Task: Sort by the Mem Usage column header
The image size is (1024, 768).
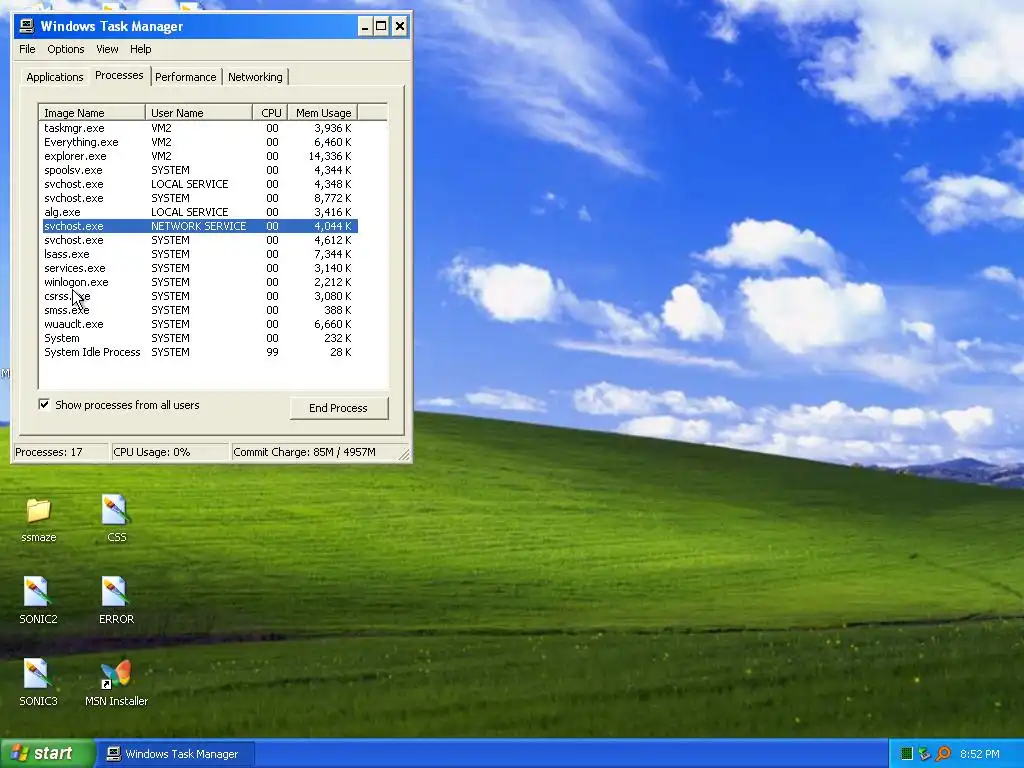Action: [x=323, y=112]
